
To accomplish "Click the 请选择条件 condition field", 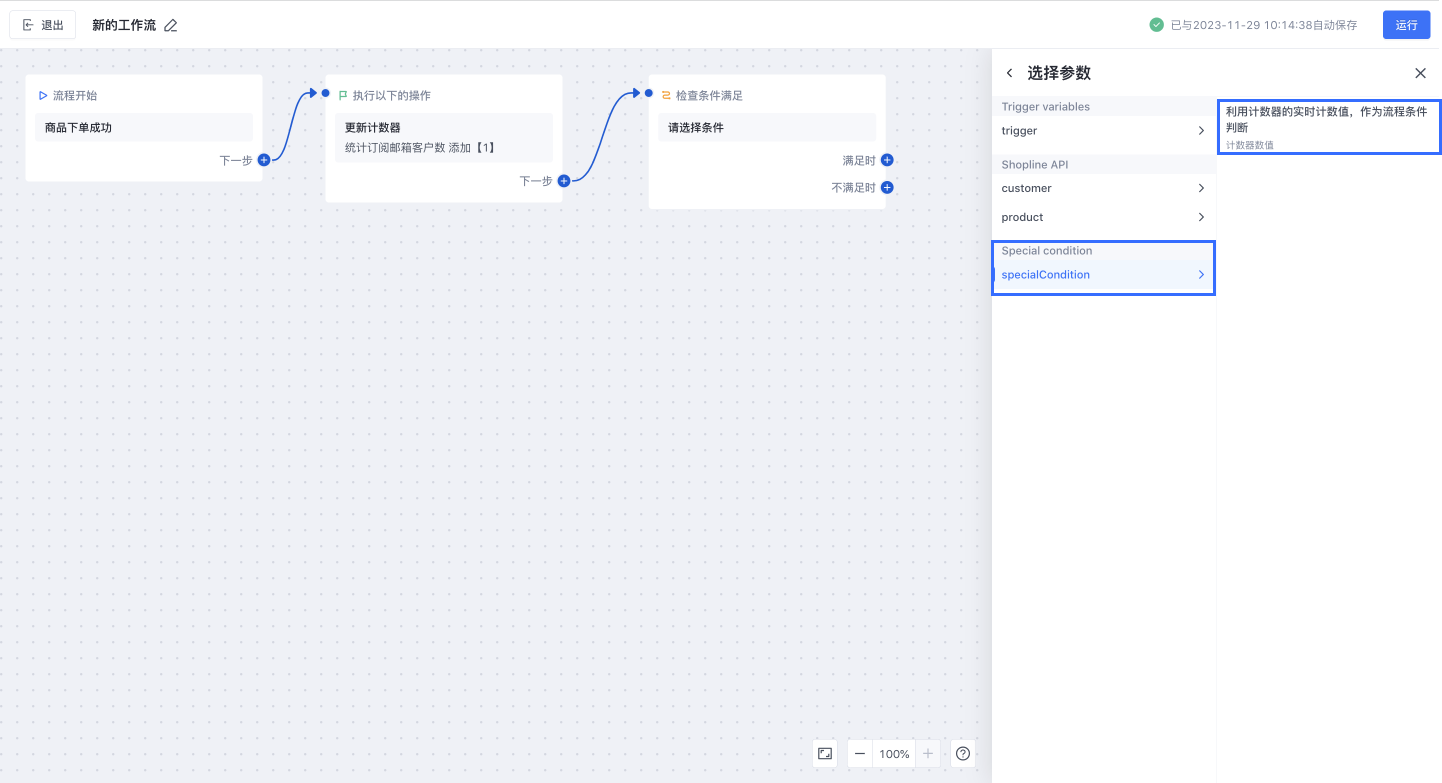I will [x=767, y=128].
